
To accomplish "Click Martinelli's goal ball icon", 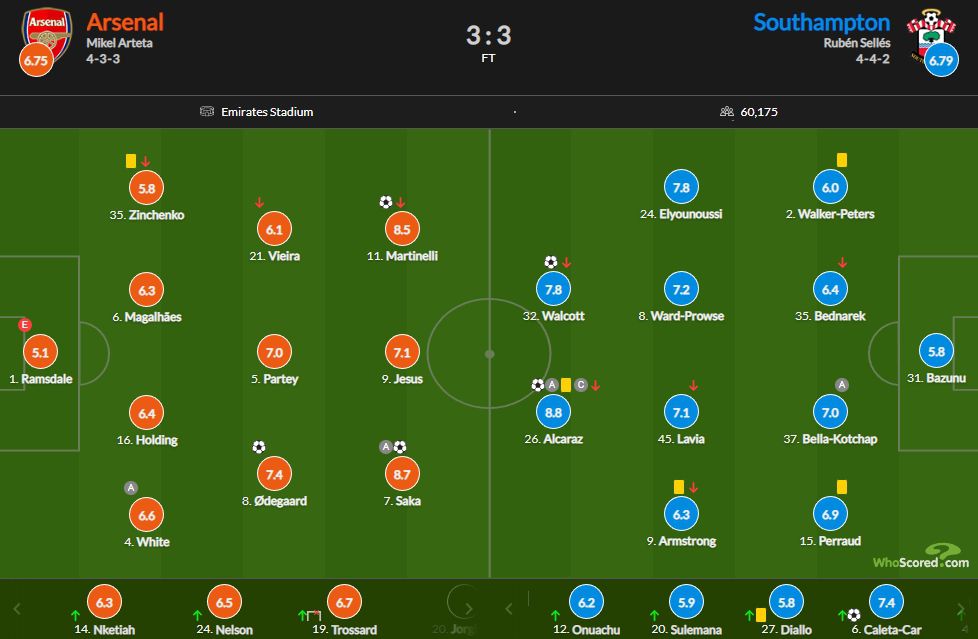I will tap(385, 202).
